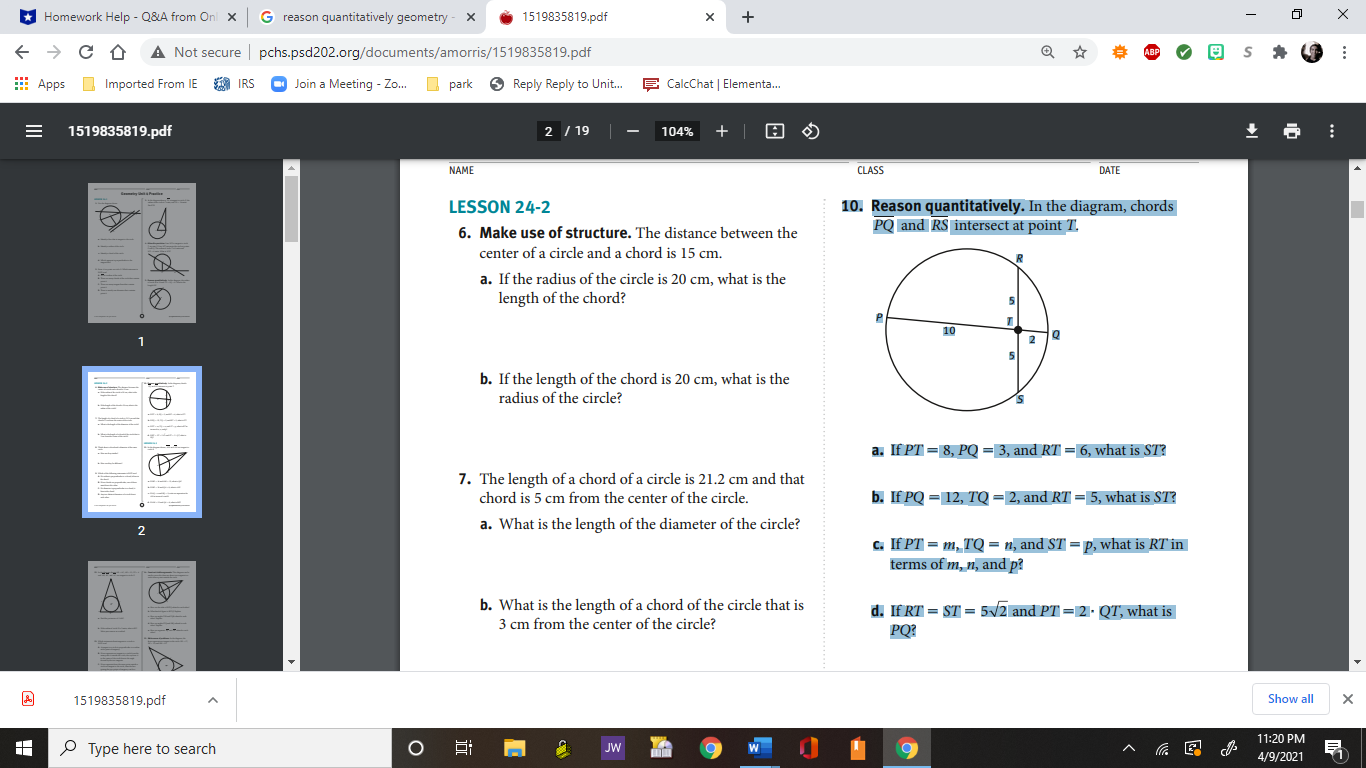1366x768 pixels.
Task: Zoom out of the PDF page
Action: click(631, 131)
